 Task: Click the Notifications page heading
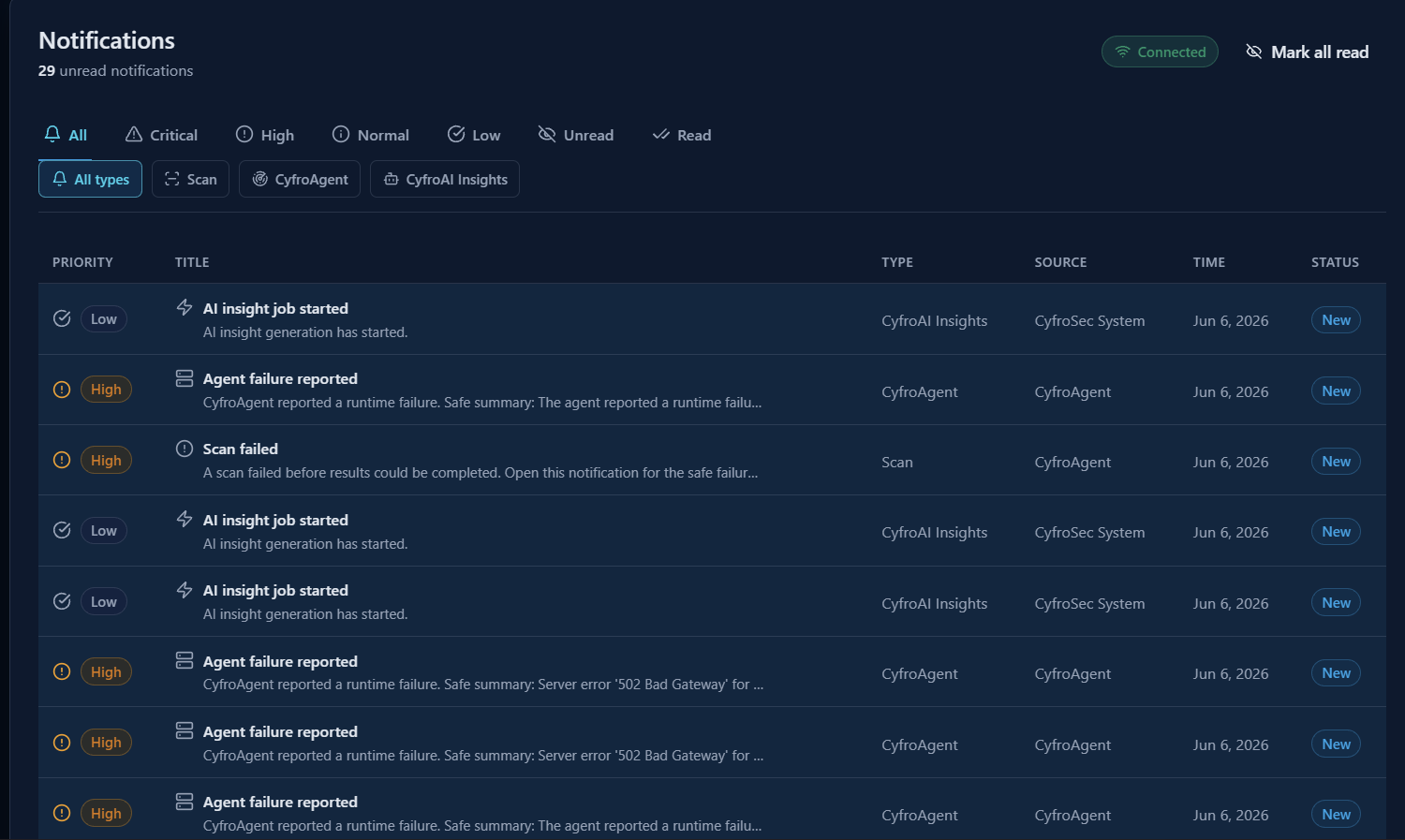tap(107, 40)
